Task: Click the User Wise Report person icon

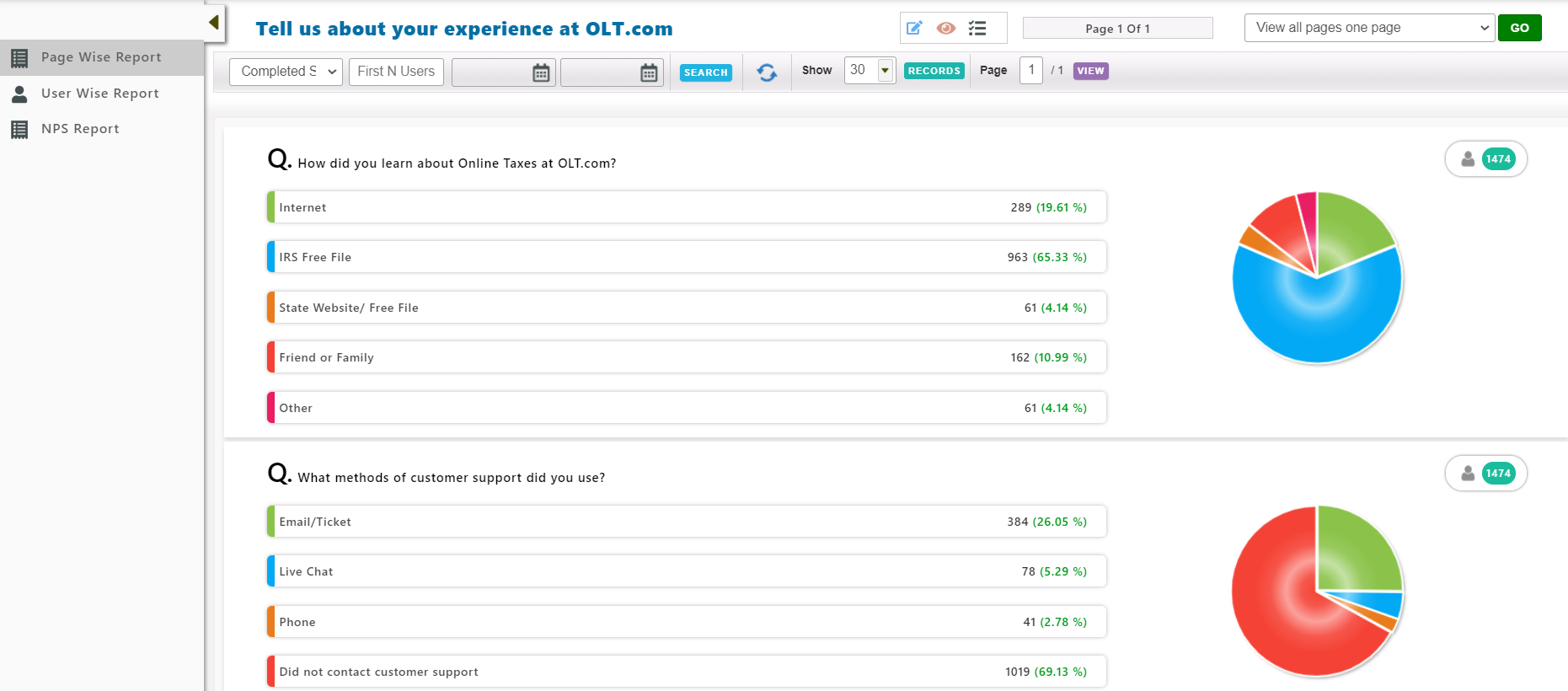Action: pos(19,94)
